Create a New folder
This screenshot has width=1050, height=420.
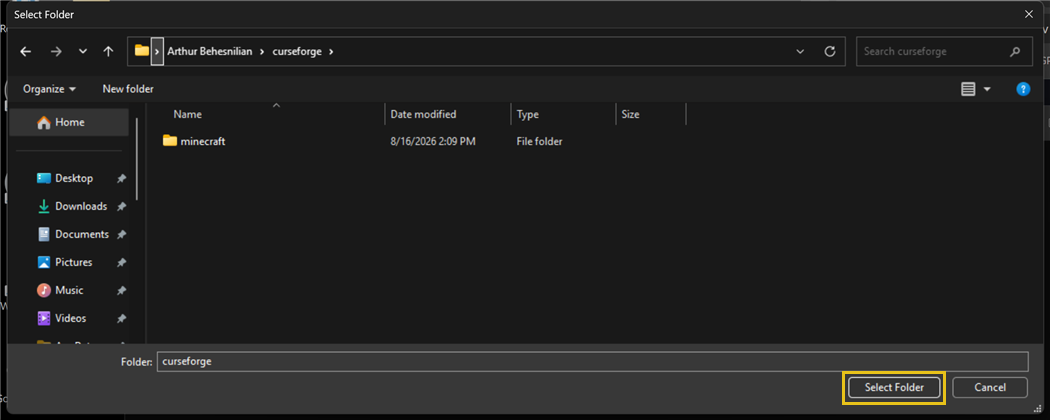(x=128, y=89)
